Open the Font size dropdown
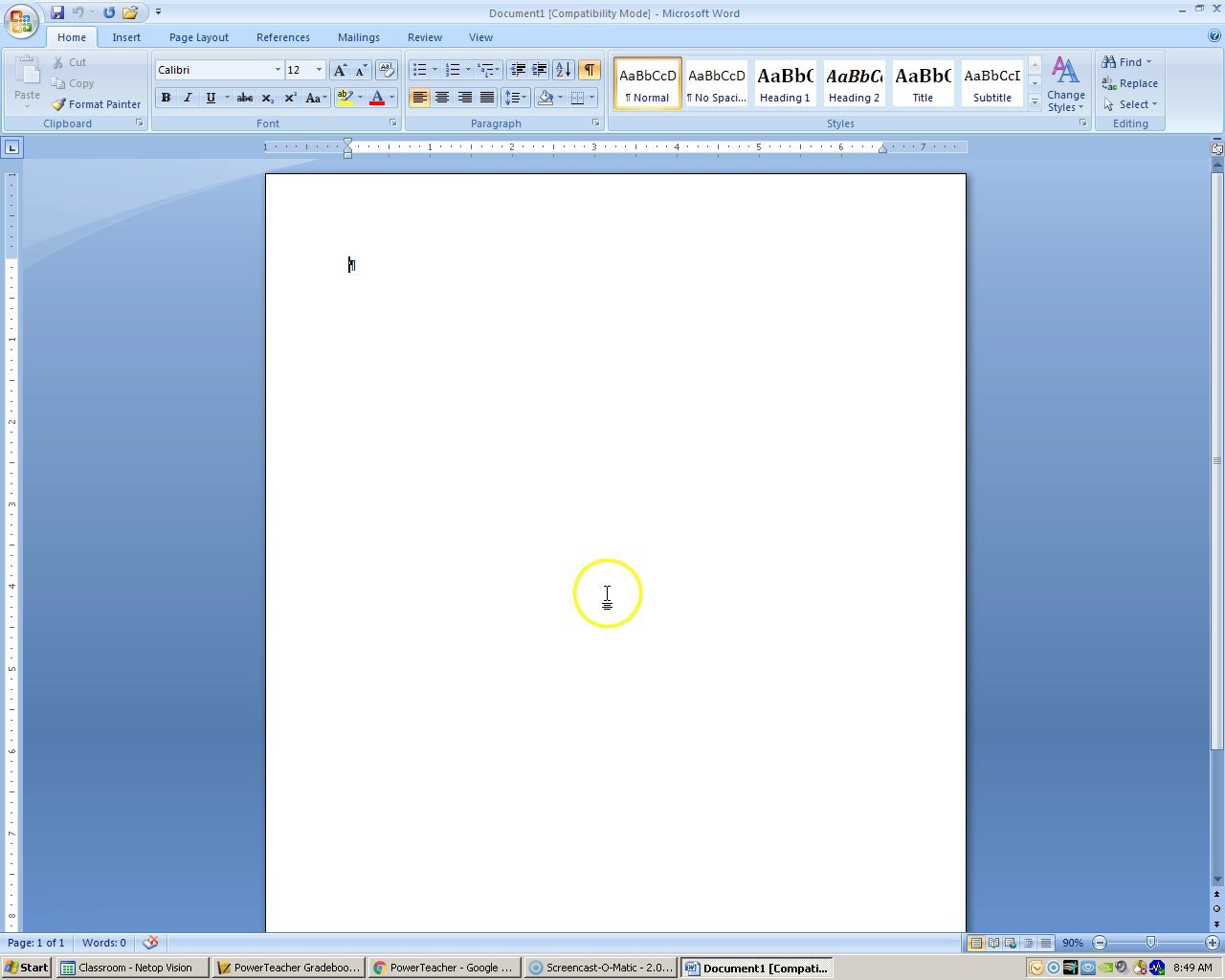 coord(317,69)
